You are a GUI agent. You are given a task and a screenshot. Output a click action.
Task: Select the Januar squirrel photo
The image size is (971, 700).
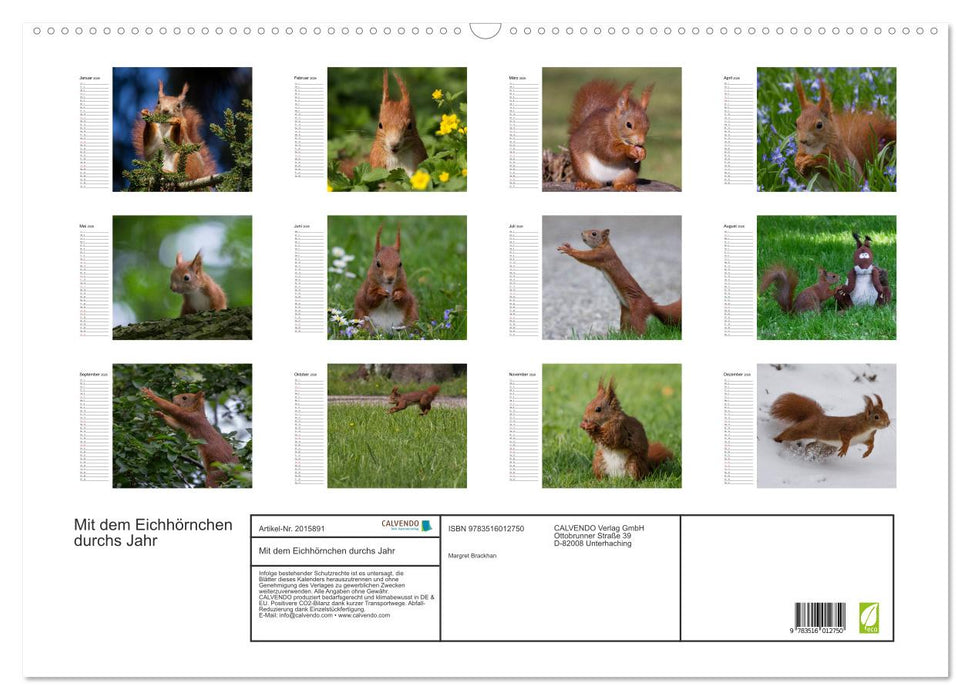(185, 130)
